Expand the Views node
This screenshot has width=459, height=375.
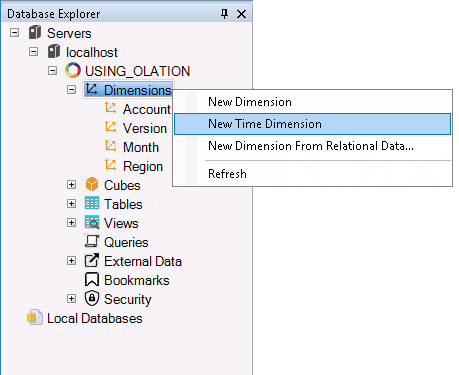click(71, 223)
